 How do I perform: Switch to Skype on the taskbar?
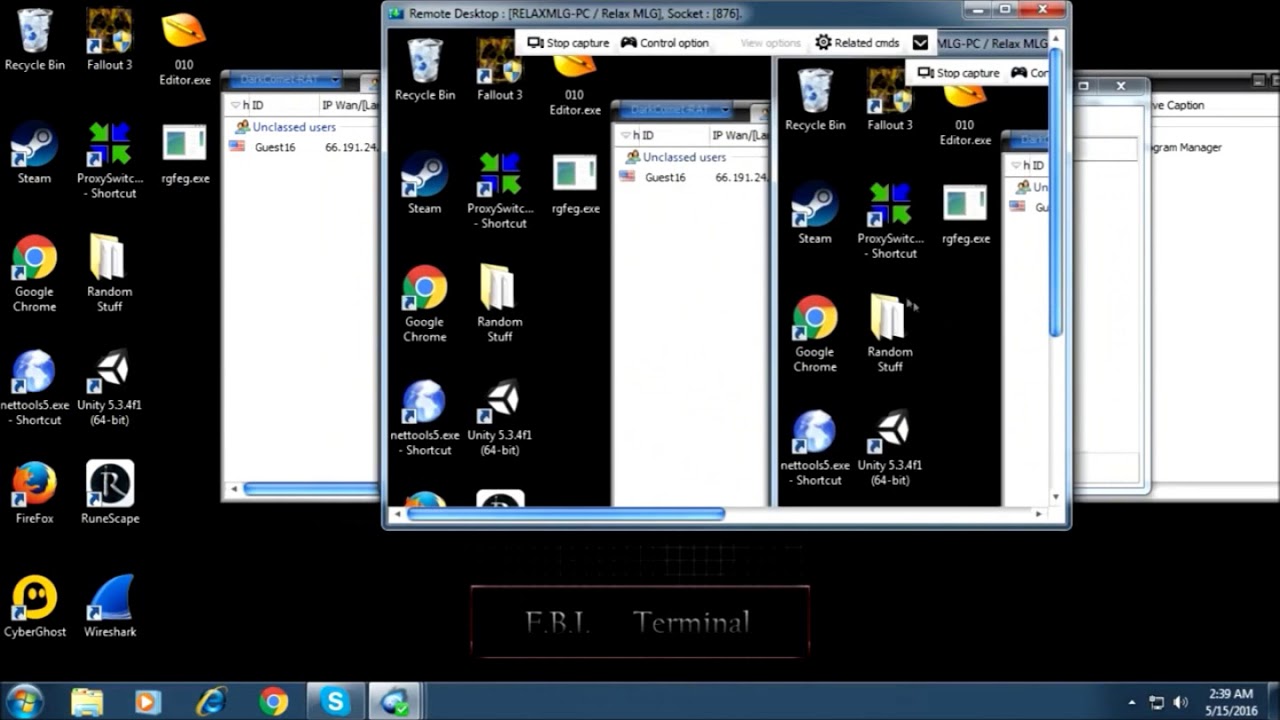pos(335,702)
